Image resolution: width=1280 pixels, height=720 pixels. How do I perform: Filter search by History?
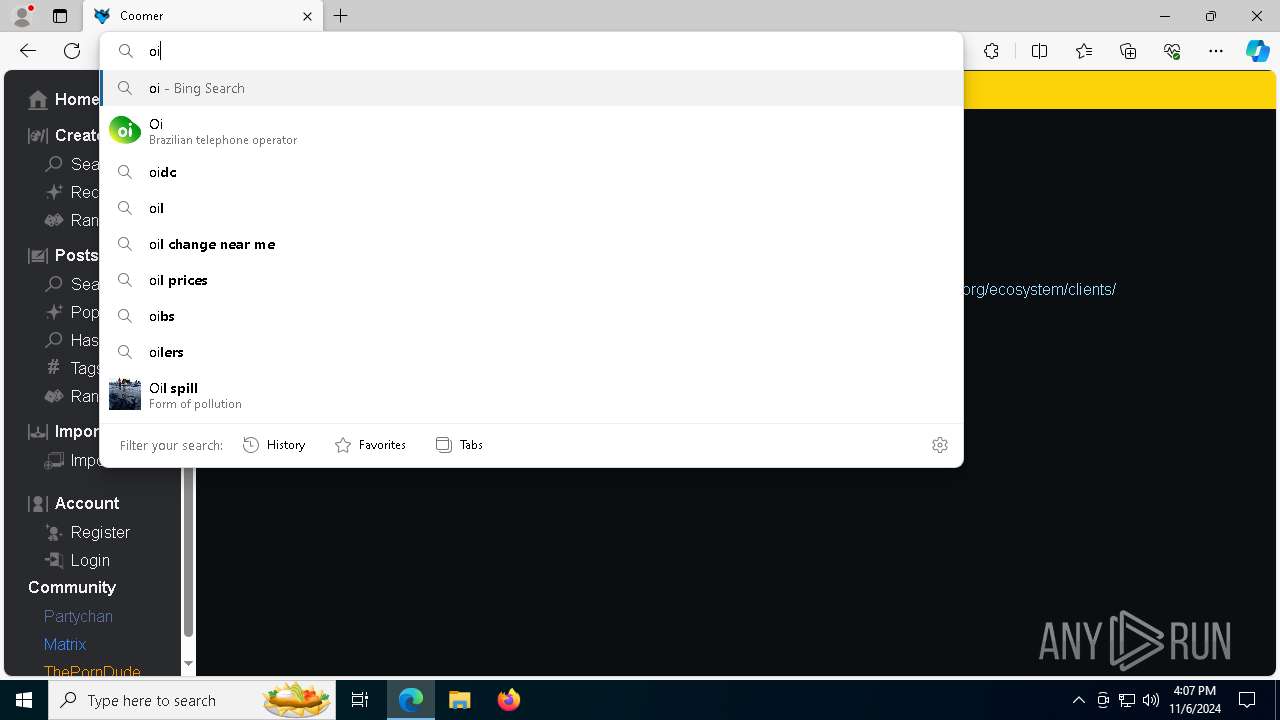coord(275,445)
